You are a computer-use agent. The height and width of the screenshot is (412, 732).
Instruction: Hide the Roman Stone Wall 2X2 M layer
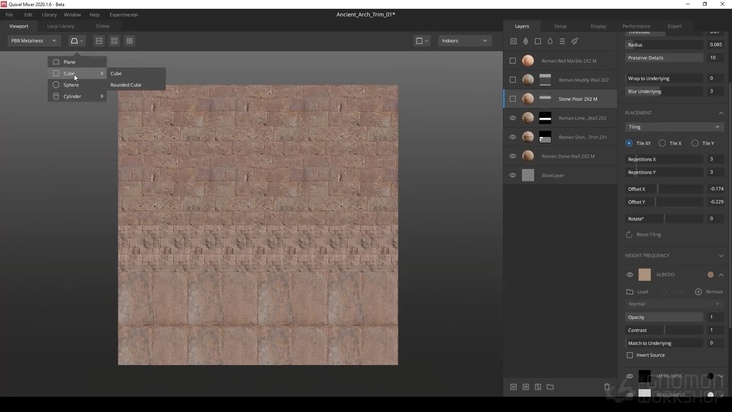click(513, 156)
